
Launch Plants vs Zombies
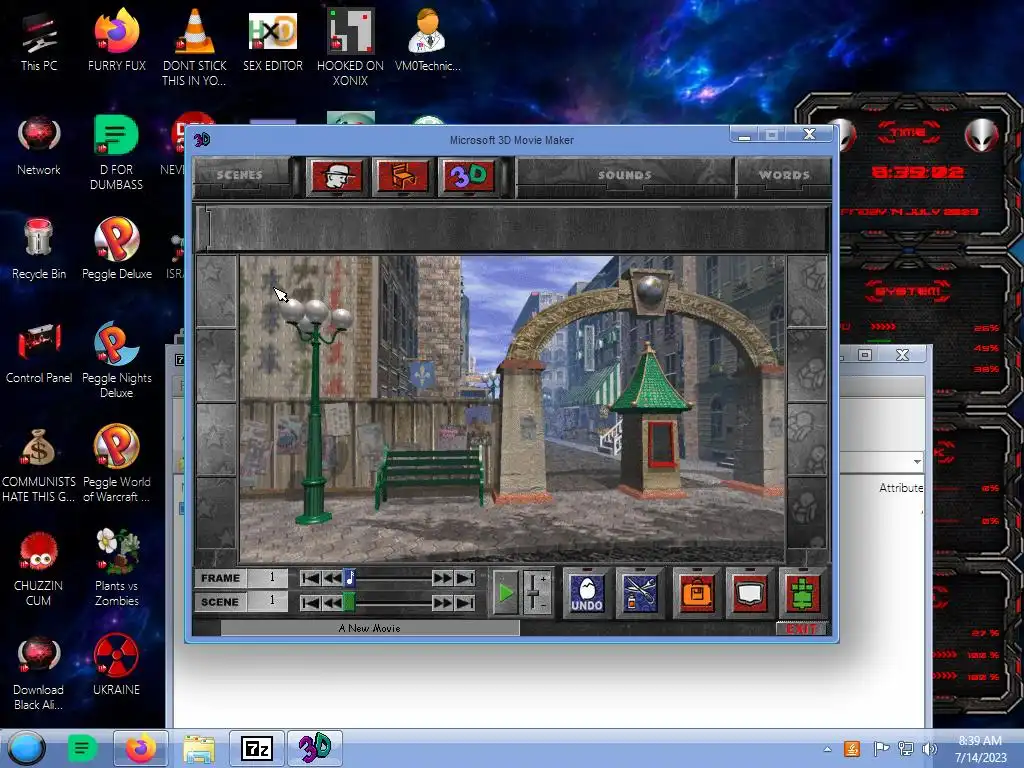(117, 568)
